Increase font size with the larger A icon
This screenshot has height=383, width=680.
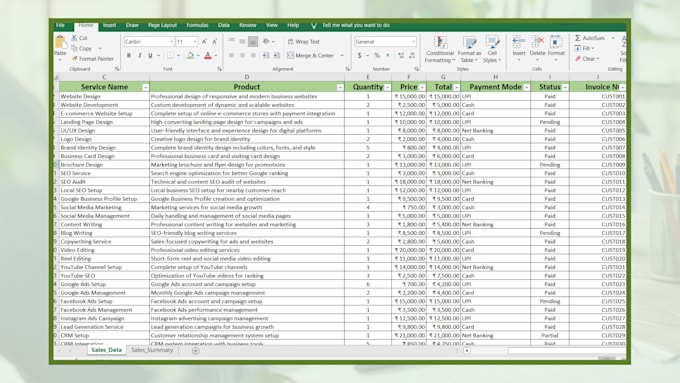pos(204,42)
